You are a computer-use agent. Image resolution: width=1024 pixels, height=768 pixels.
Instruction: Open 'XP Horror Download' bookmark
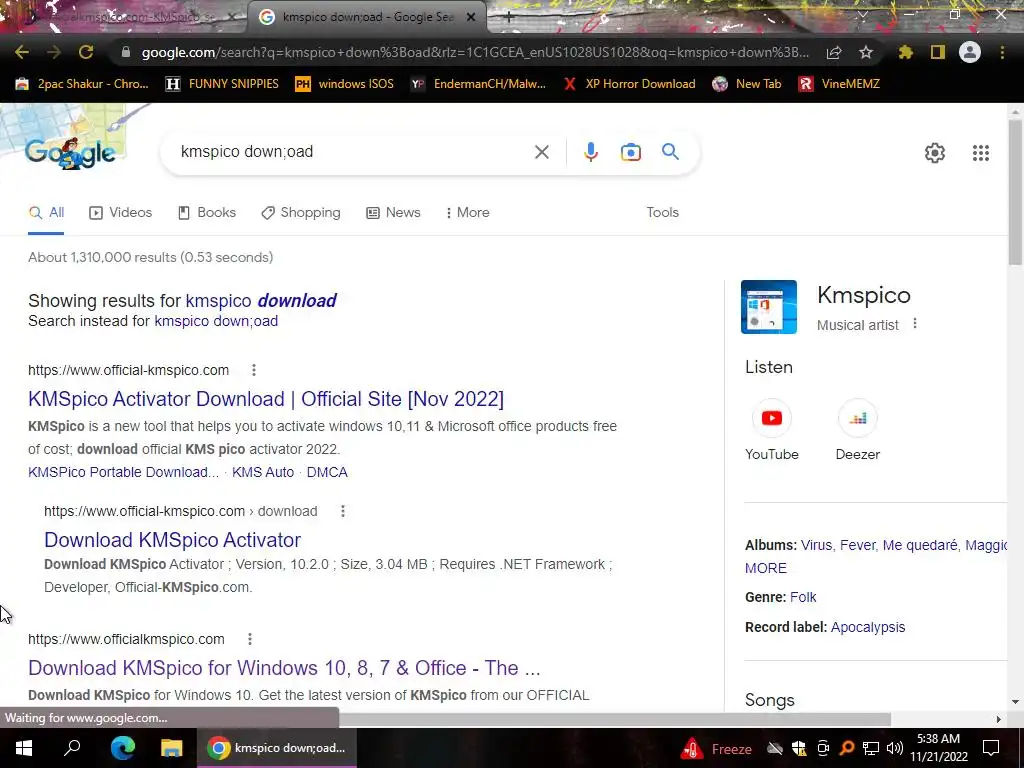[630, 84]
